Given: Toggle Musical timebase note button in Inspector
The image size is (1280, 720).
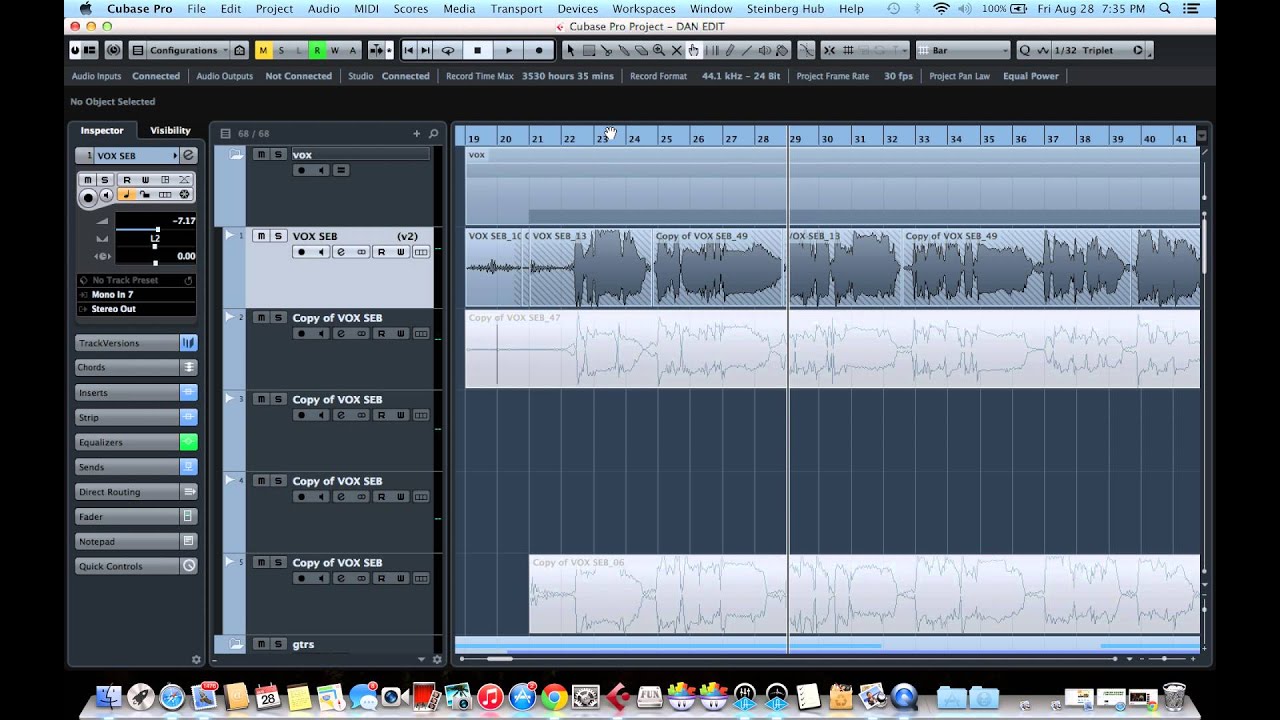Looking at the screenshot, I should tap(127, 194).
